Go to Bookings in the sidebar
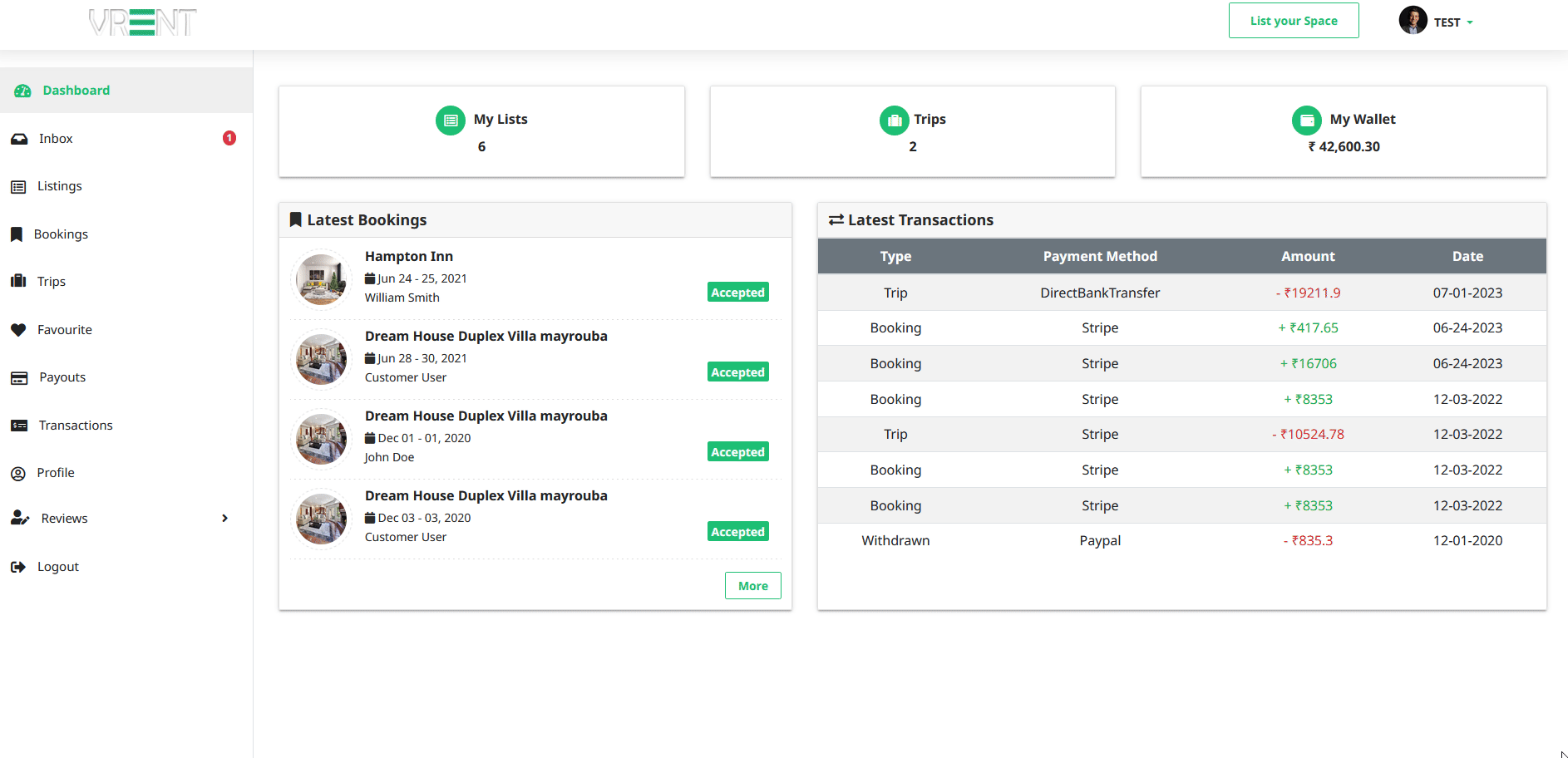 pyautogui.click(x=61, y=234)
